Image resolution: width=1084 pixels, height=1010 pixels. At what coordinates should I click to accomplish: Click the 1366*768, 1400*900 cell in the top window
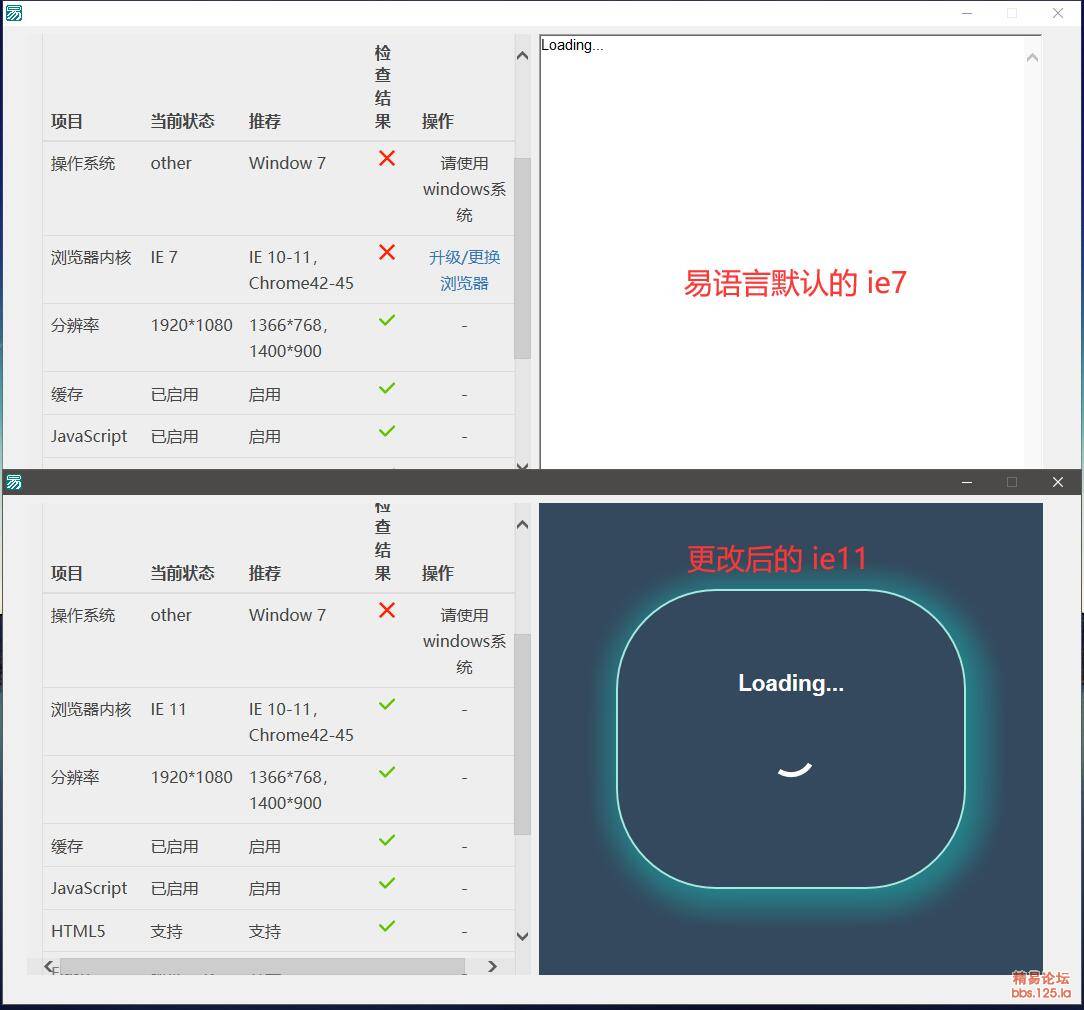pos(289,338)
